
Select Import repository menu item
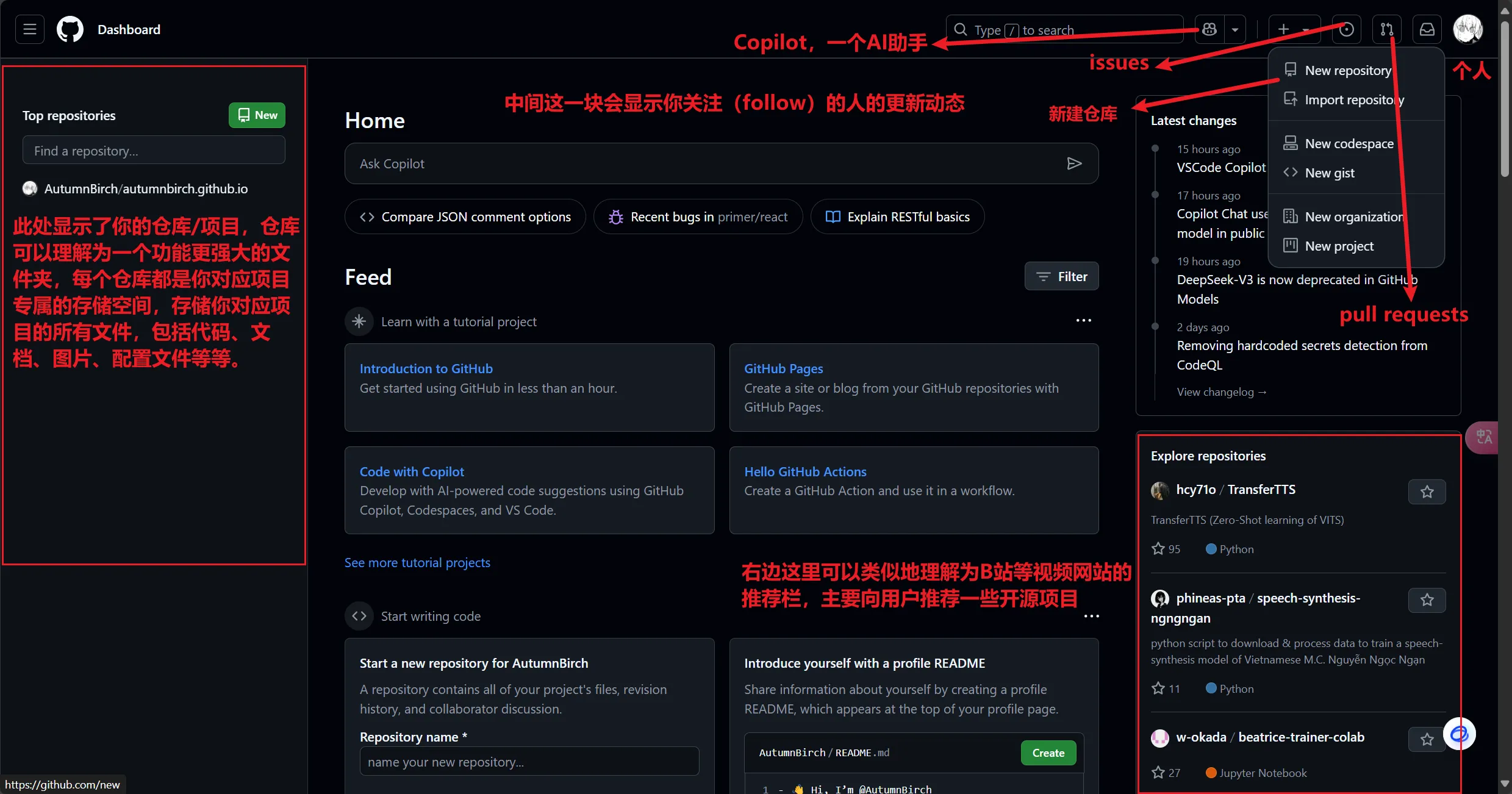pos(1356,99)
